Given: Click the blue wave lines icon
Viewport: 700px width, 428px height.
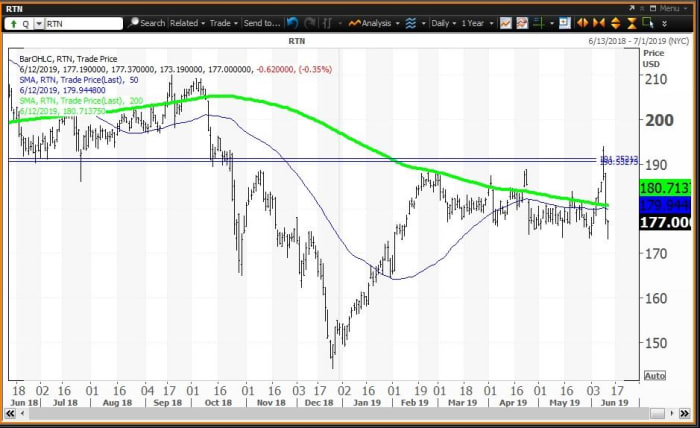Looking at the screenshot, I should coord(411,23).
